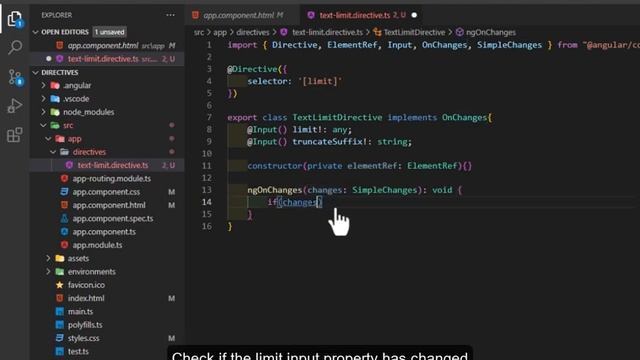Screen dimensions: 640x360
Task: Click 'src' in the breadcrumb
Action: (199, 32)
